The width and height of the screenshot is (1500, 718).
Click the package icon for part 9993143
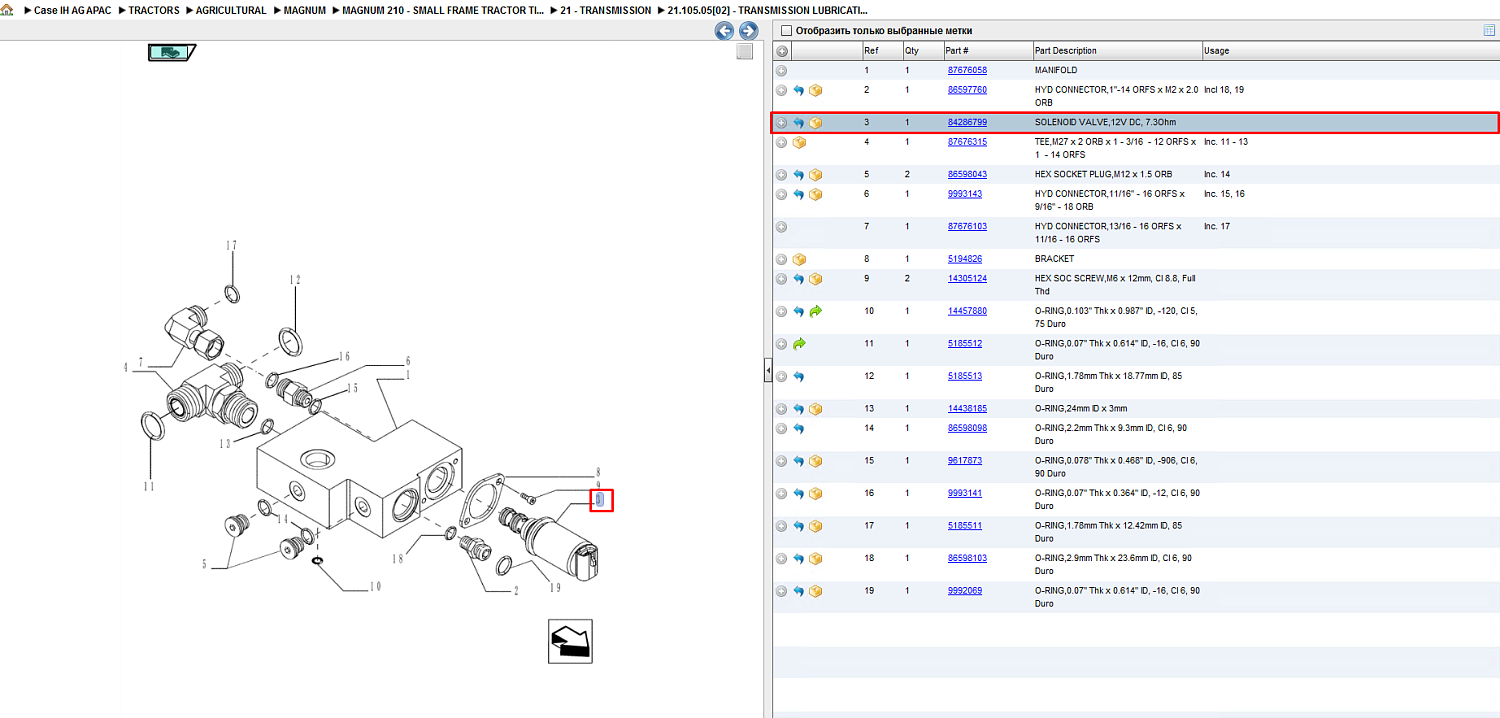point(815,194)
